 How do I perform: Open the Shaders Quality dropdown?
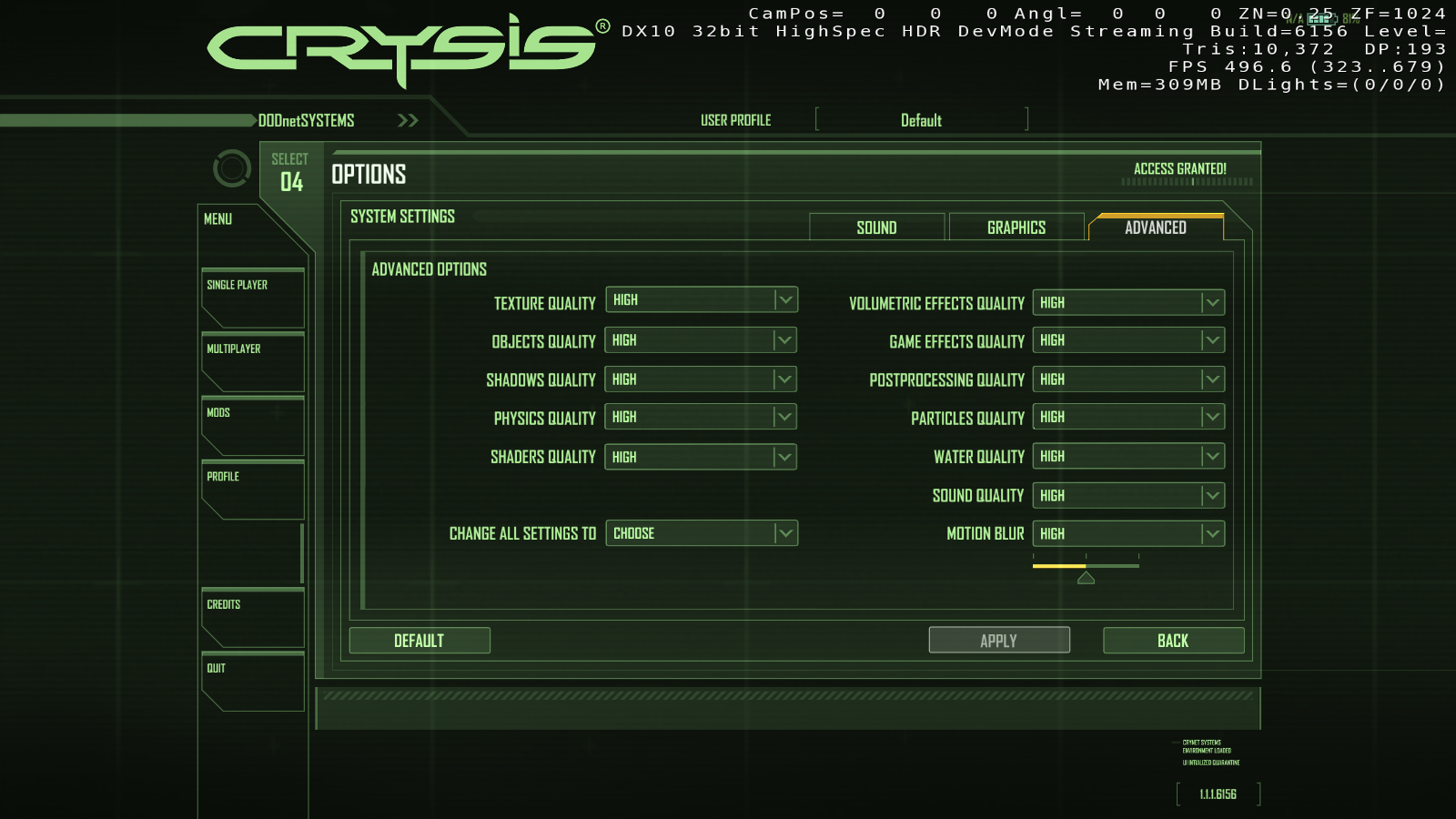(x=701, y=457)
